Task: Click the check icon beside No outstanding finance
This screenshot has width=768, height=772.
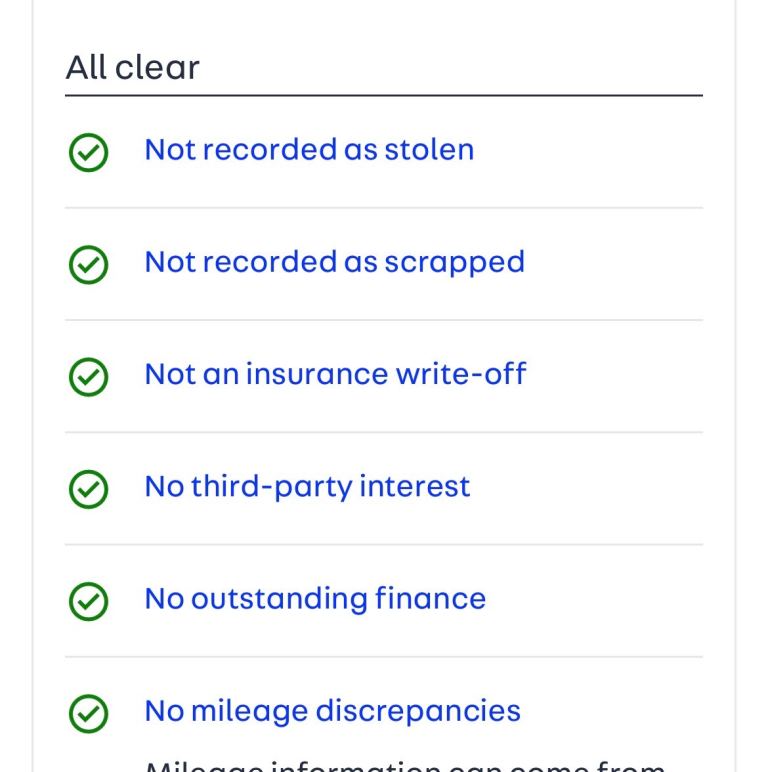Action: tap(88, 602)
